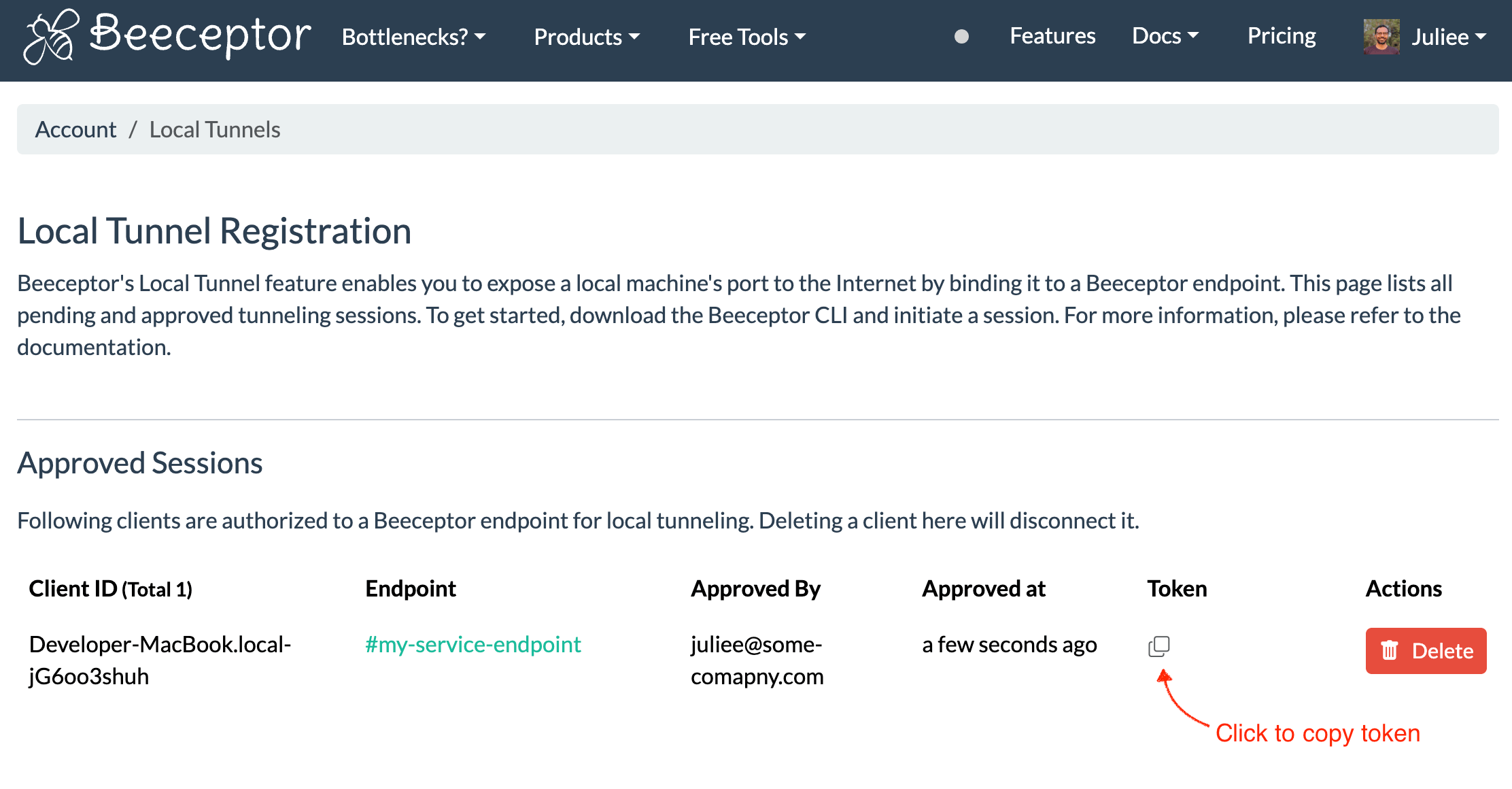Image resolution: width=1512 pixels, height=789 pixels.
Task: Click the Beeceptor bee logo icon
Action: (50, 37)
